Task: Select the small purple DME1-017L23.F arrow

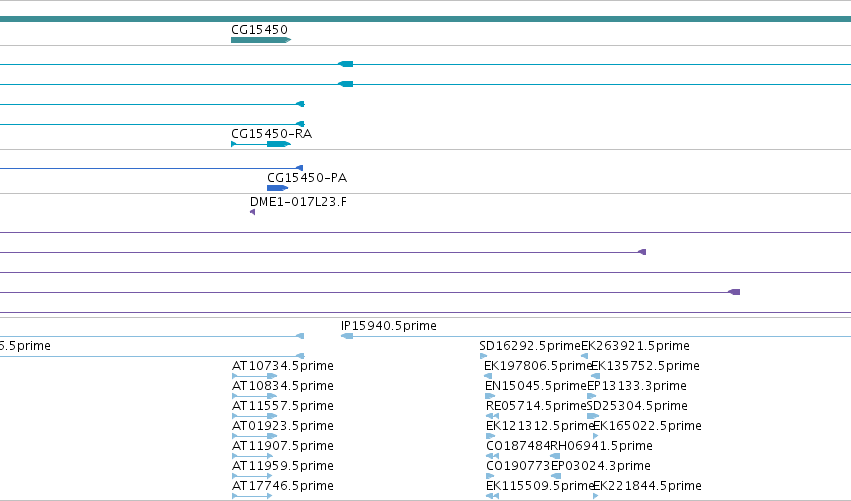Action: [252, 212]
